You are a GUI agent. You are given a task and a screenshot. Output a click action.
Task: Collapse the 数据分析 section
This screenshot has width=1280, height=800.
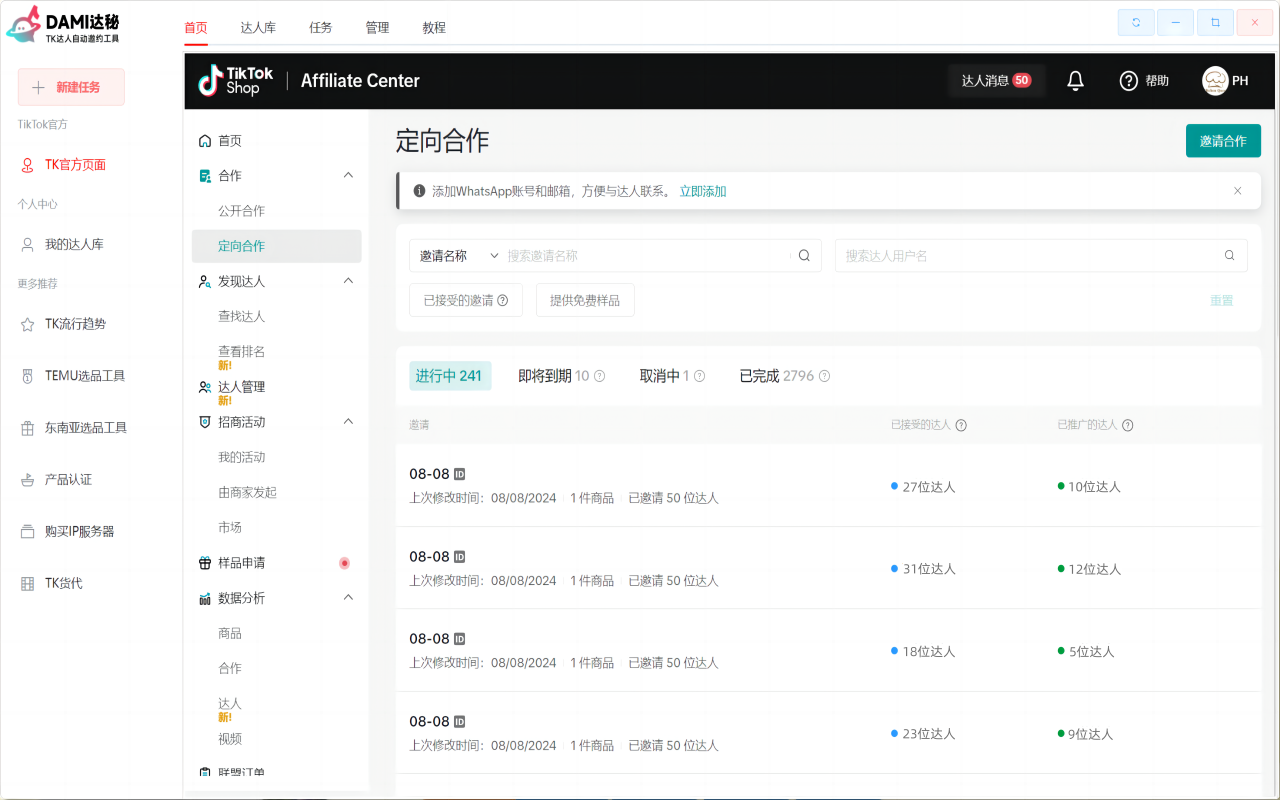coord(347,597)
